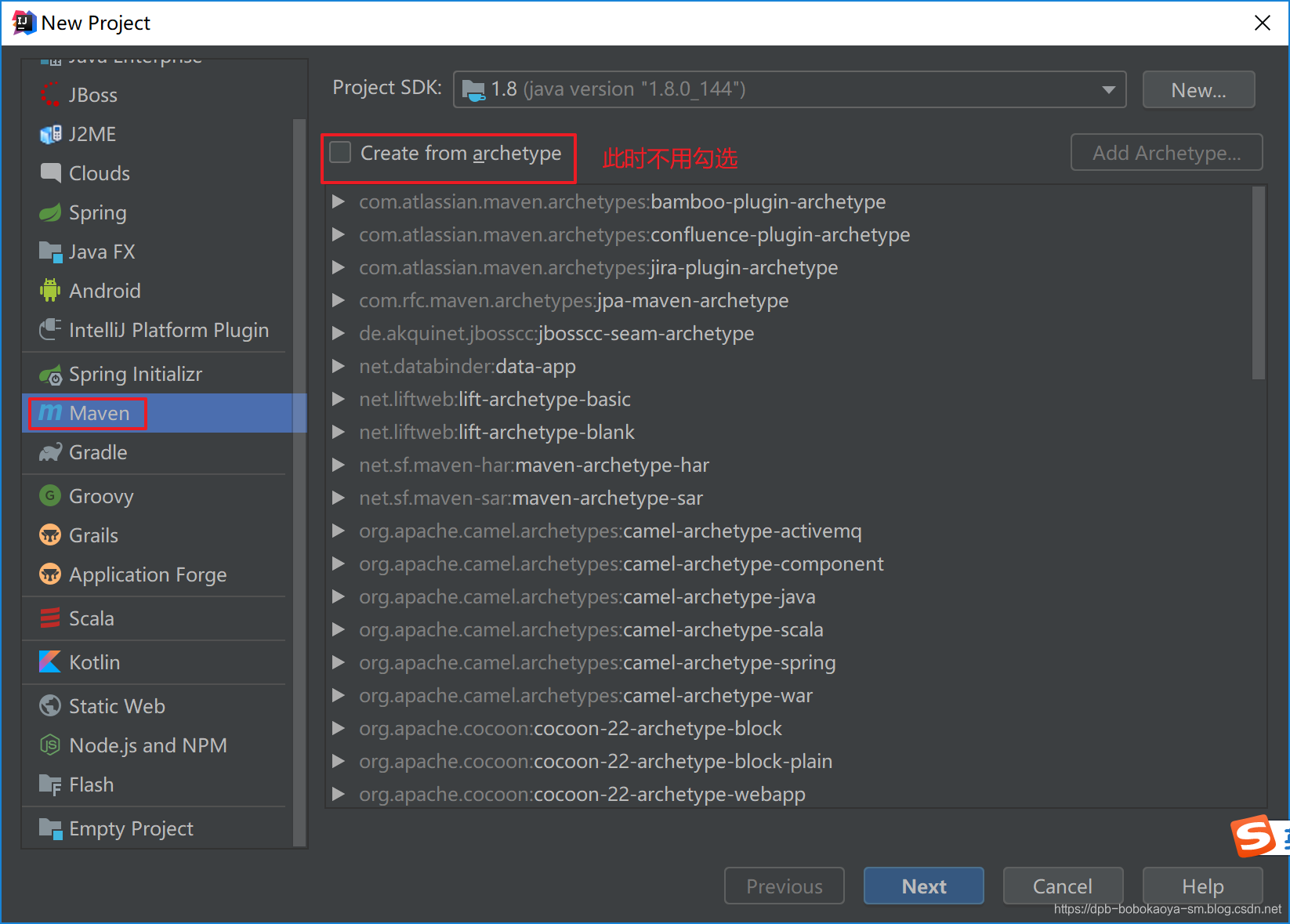
Task: Click the Empty Project folder icon
Action: coord(50,828)
